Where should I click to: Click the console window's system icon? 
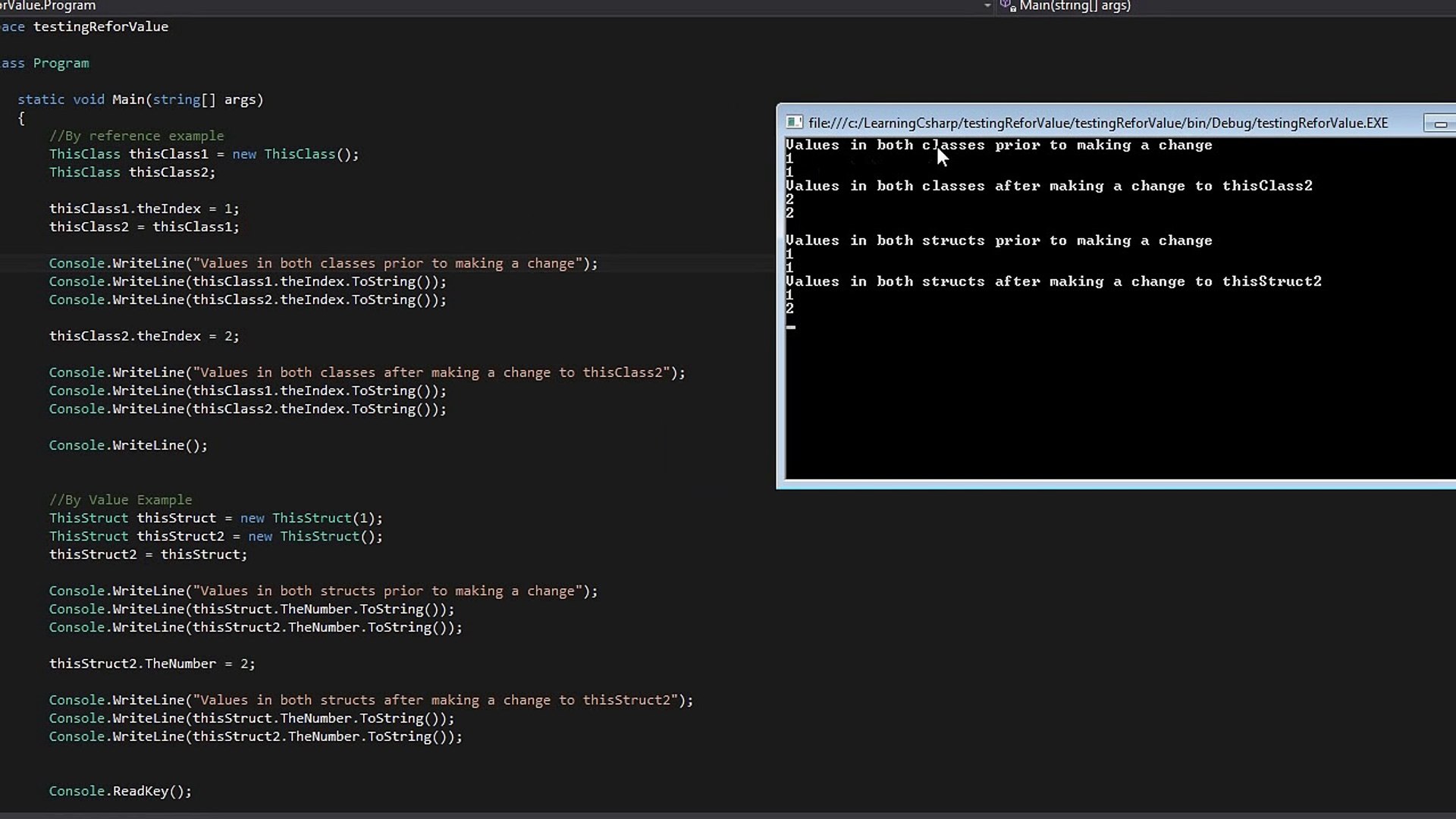[794, 122]
